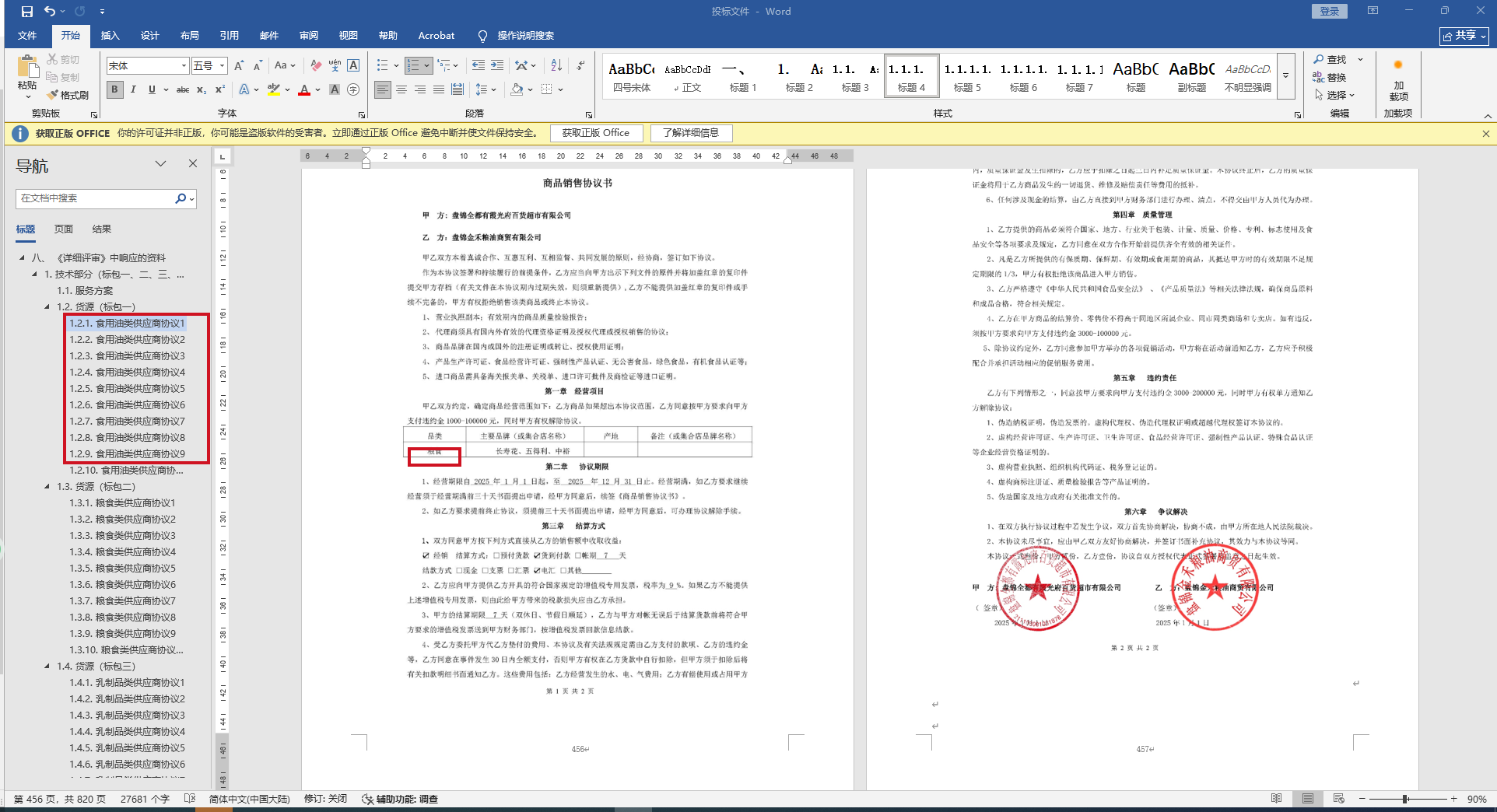Apply the red font color

pos(304,89)
